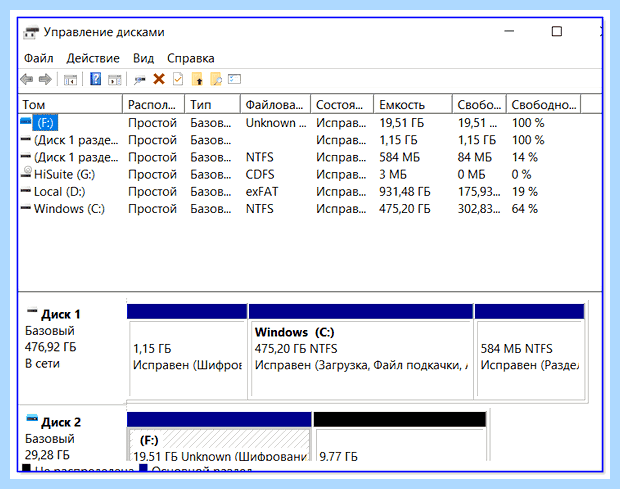This screenshot has height=489, width=620.
Task: Click the 19 % free percentage cell
Action: click(x=524, y=192)
